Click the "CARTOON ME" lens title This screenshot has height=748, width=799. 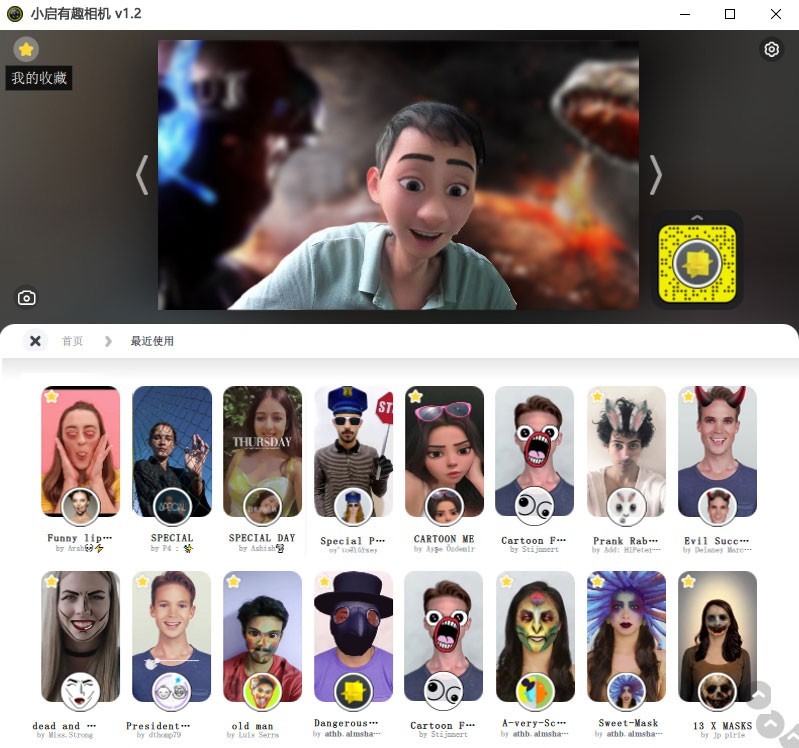(444, 539)
